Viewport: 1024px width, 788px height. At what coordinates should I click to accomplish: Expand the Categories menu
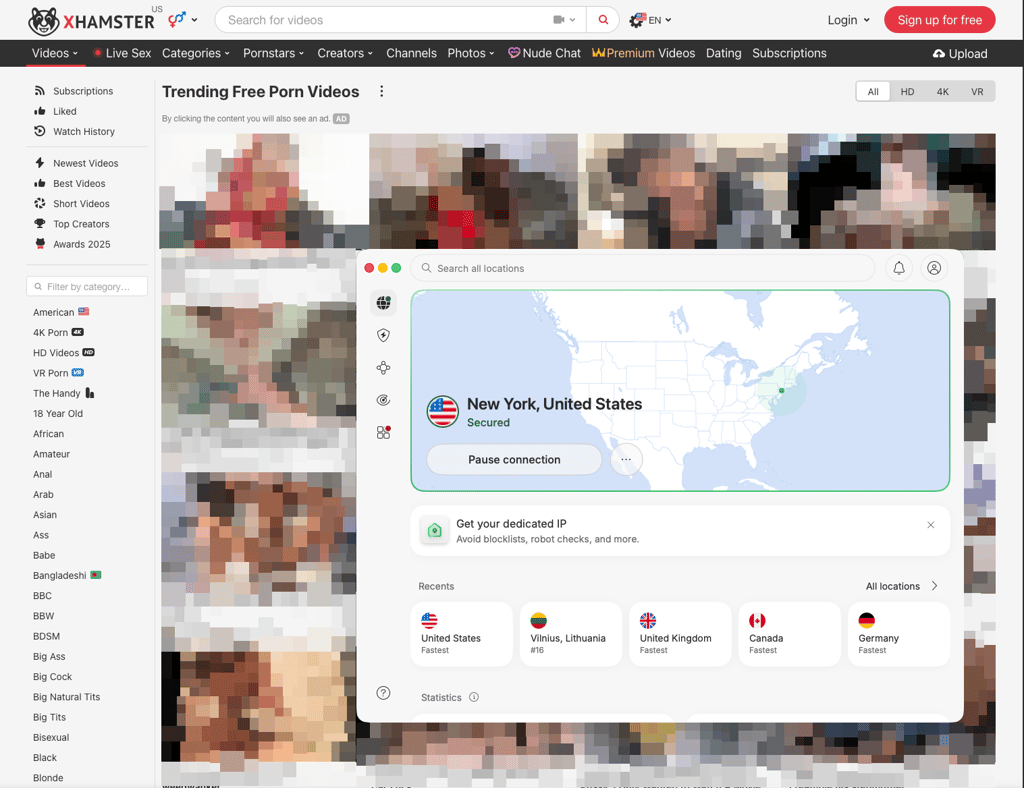(x=196, y=53)
